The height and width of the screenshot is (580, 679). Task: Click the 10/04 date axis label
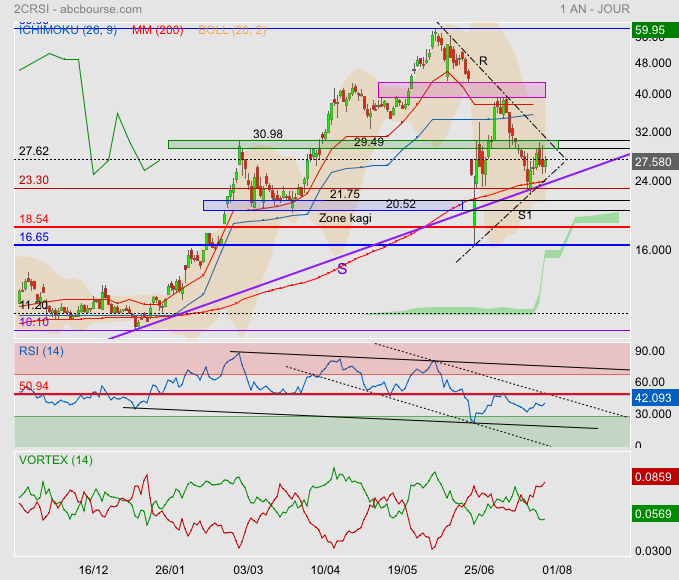point(325,570)
